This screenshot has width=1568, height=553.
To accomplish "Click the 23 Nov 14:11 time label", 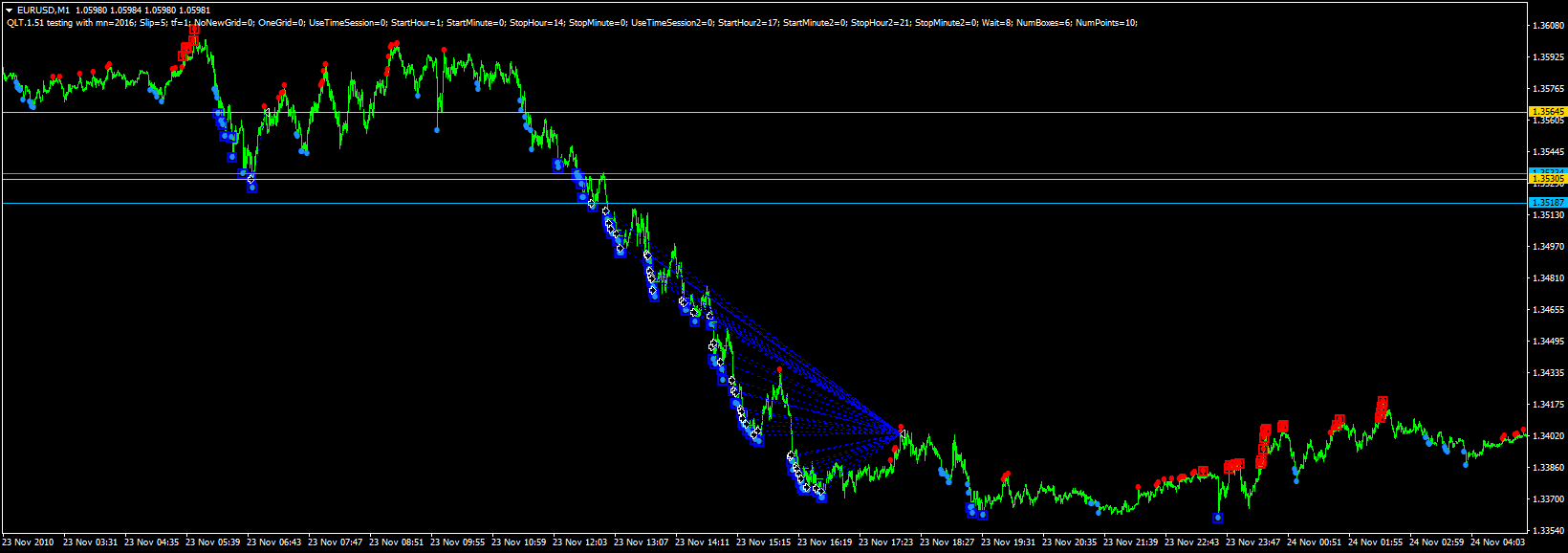I will pos(703,542).
